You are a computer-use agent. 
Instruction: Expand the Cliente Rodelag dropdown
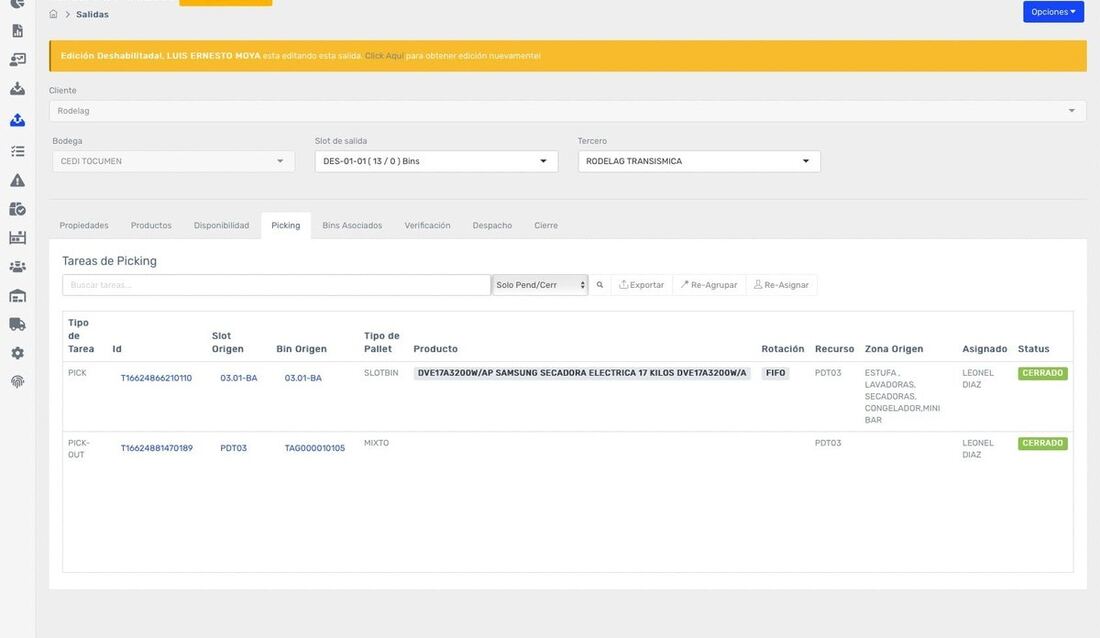tap(567, 111)
